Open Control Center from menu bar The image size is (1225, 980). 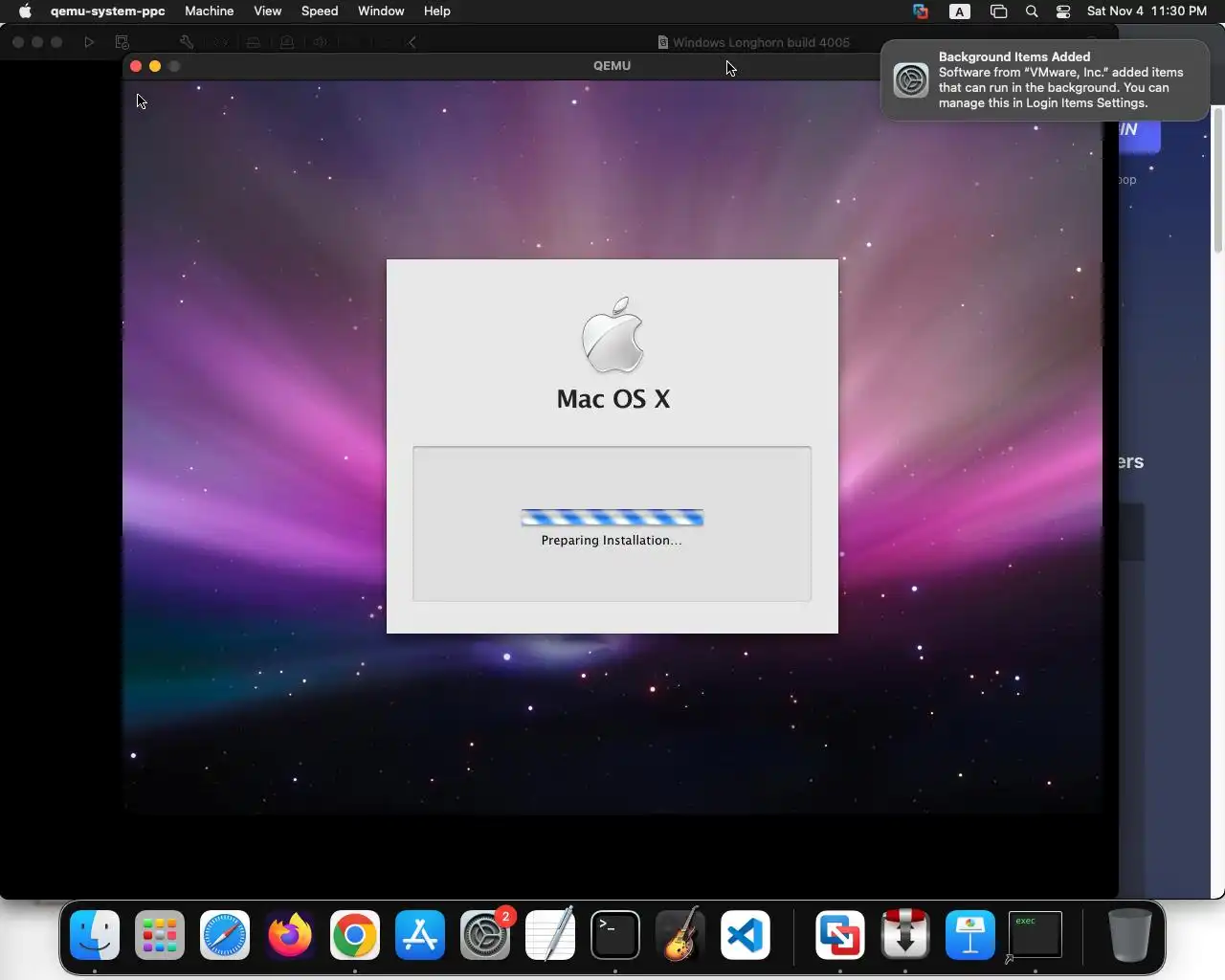click(x=1063, y=11)
